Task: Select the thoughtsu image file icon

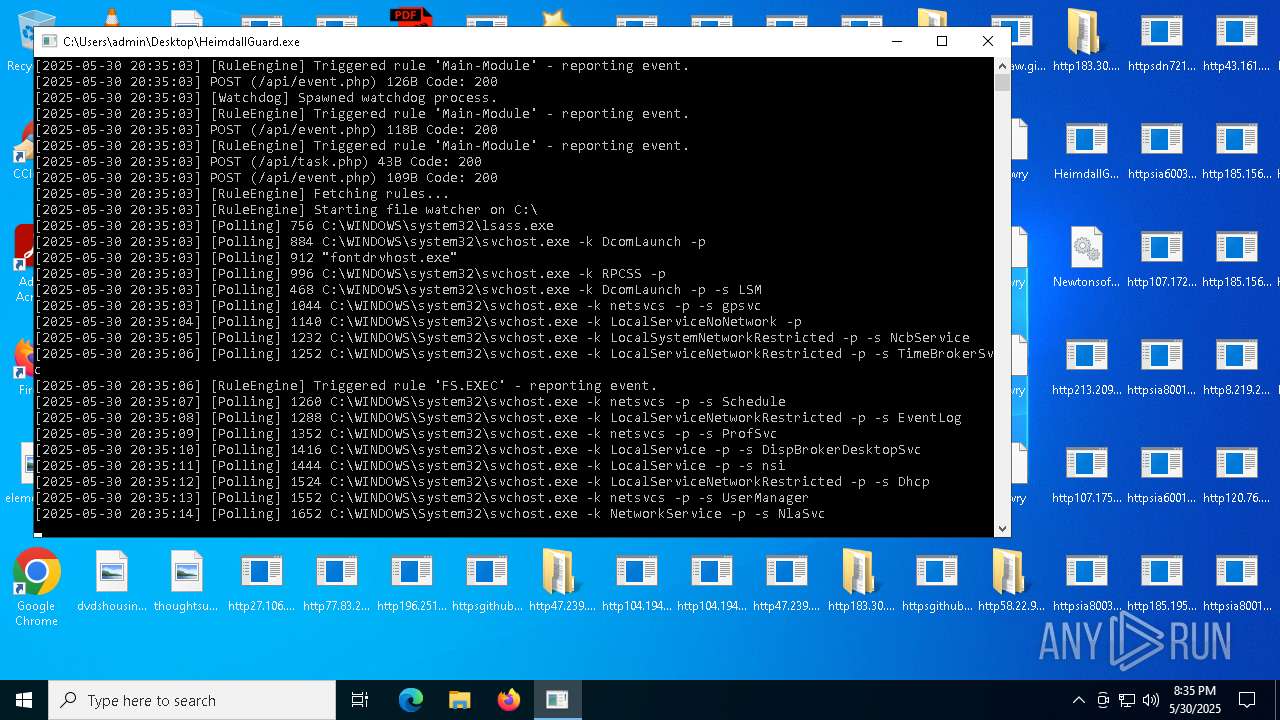Action: click(x=186, y=580)
